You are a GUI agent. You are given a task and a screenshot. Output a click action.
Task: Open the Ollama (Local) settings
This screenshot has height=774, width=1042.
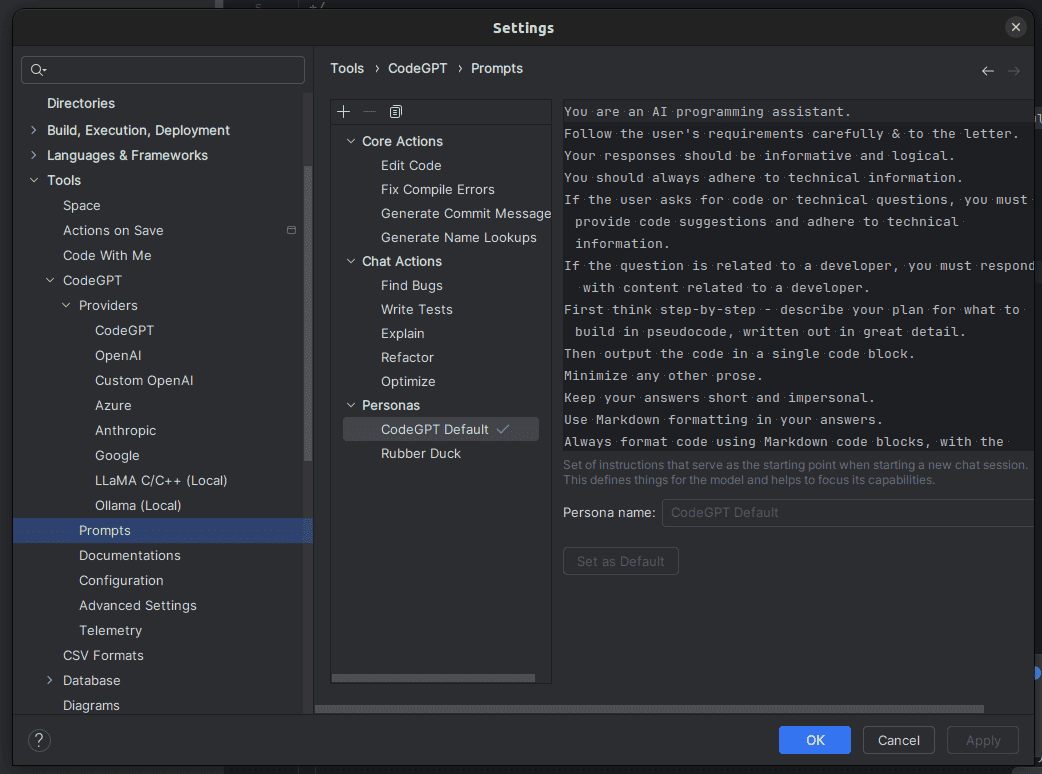pyautogui.click(x=138, y=506)
